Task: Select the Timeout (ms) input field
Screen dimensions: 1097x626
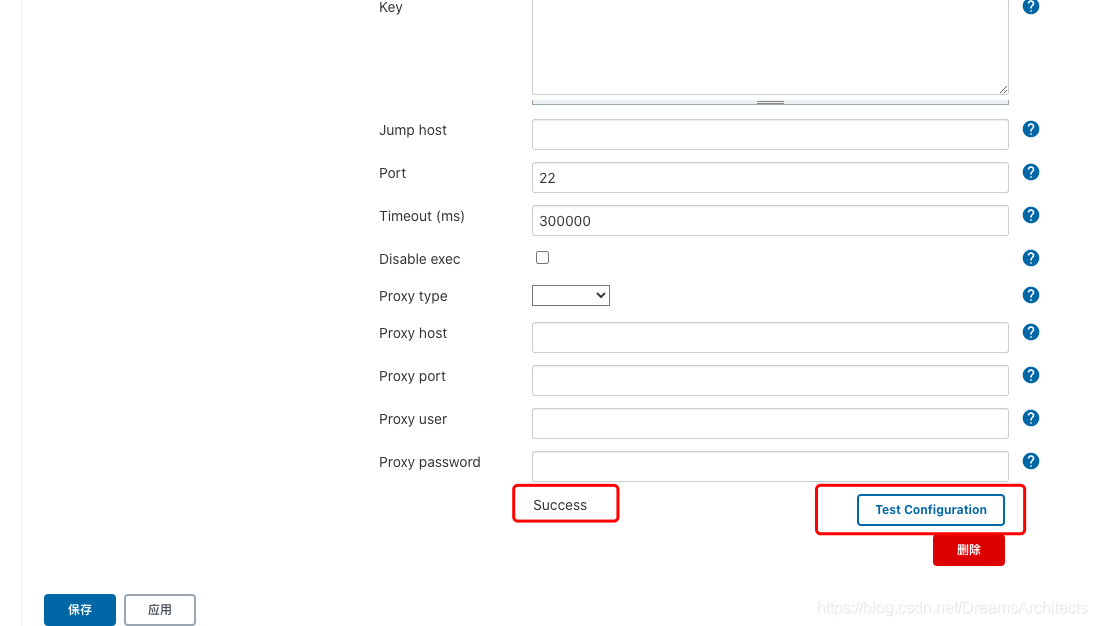Action: pos(770,220)
